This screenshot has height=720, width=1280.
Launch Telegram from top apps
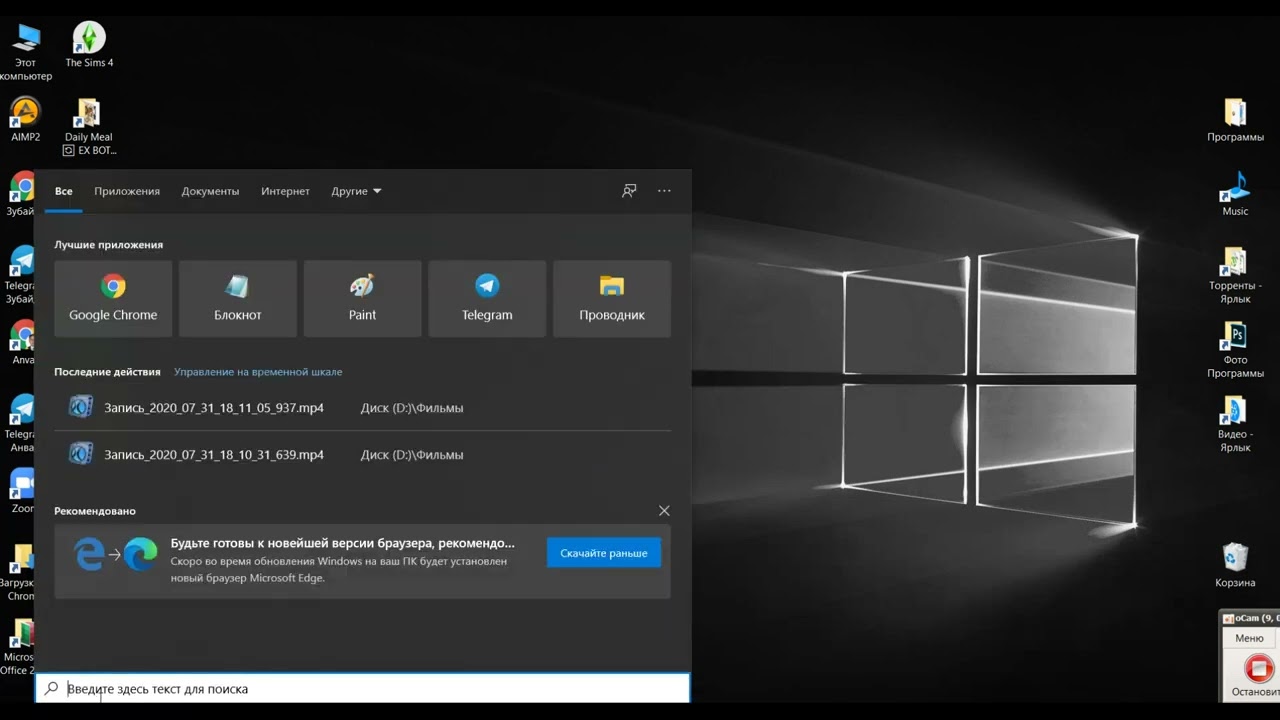[x=487, y=298]
